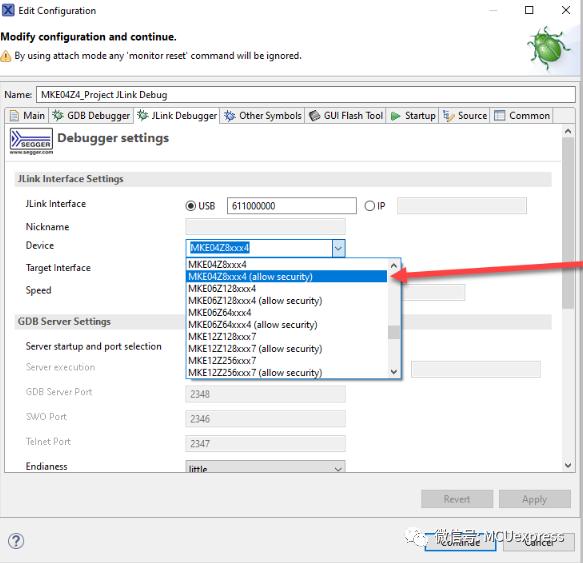This screenshot has width=583, height=563.
Task: Open the Startup tab
Action: (413, 116)
